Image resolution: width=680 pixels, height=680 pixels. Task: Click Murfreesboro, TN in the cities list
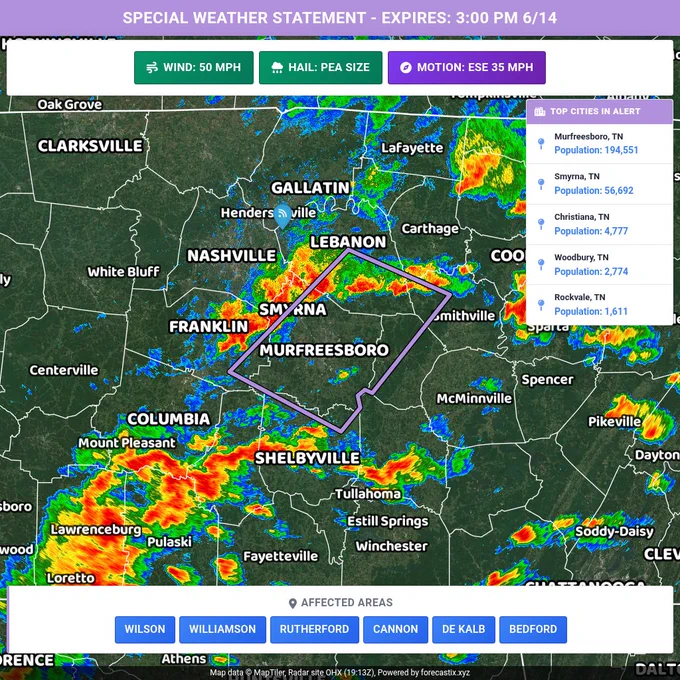588,137
